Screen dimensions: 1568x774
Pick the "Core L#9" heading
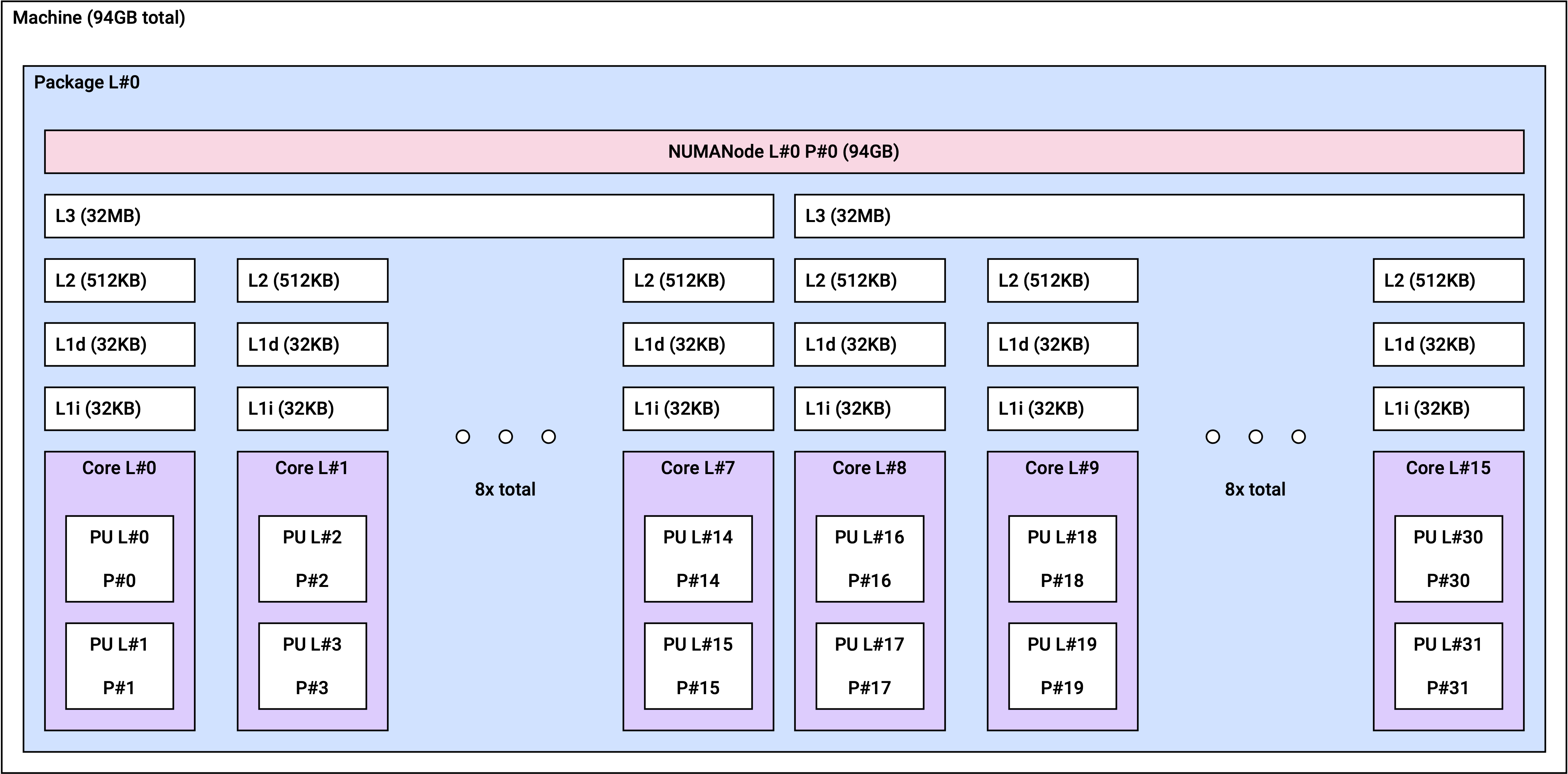pos(1062,468)
